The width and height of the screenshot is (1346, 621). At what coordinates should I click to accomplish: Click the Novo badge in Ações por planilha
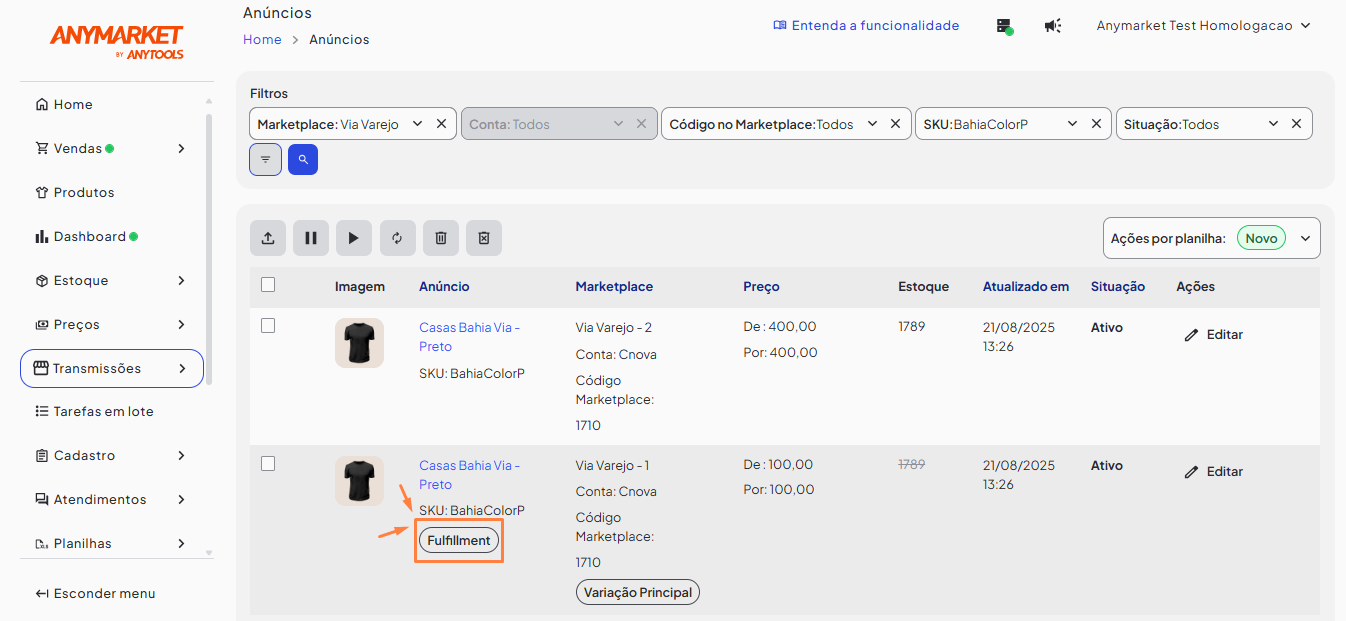tap(1261, 238)
